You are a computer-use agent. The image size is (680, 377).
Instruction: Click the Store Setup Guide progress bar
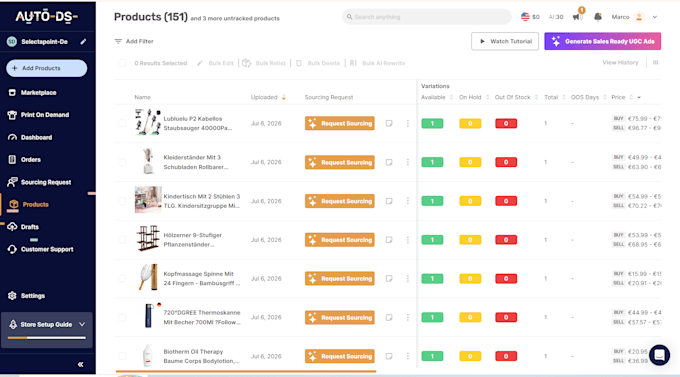coord(46,338)
